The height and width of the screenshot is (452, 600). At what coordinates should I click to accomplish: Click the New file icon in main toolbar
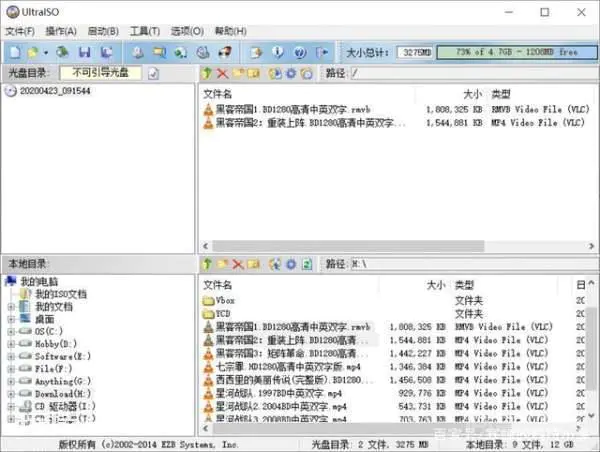tap(15, 52)
